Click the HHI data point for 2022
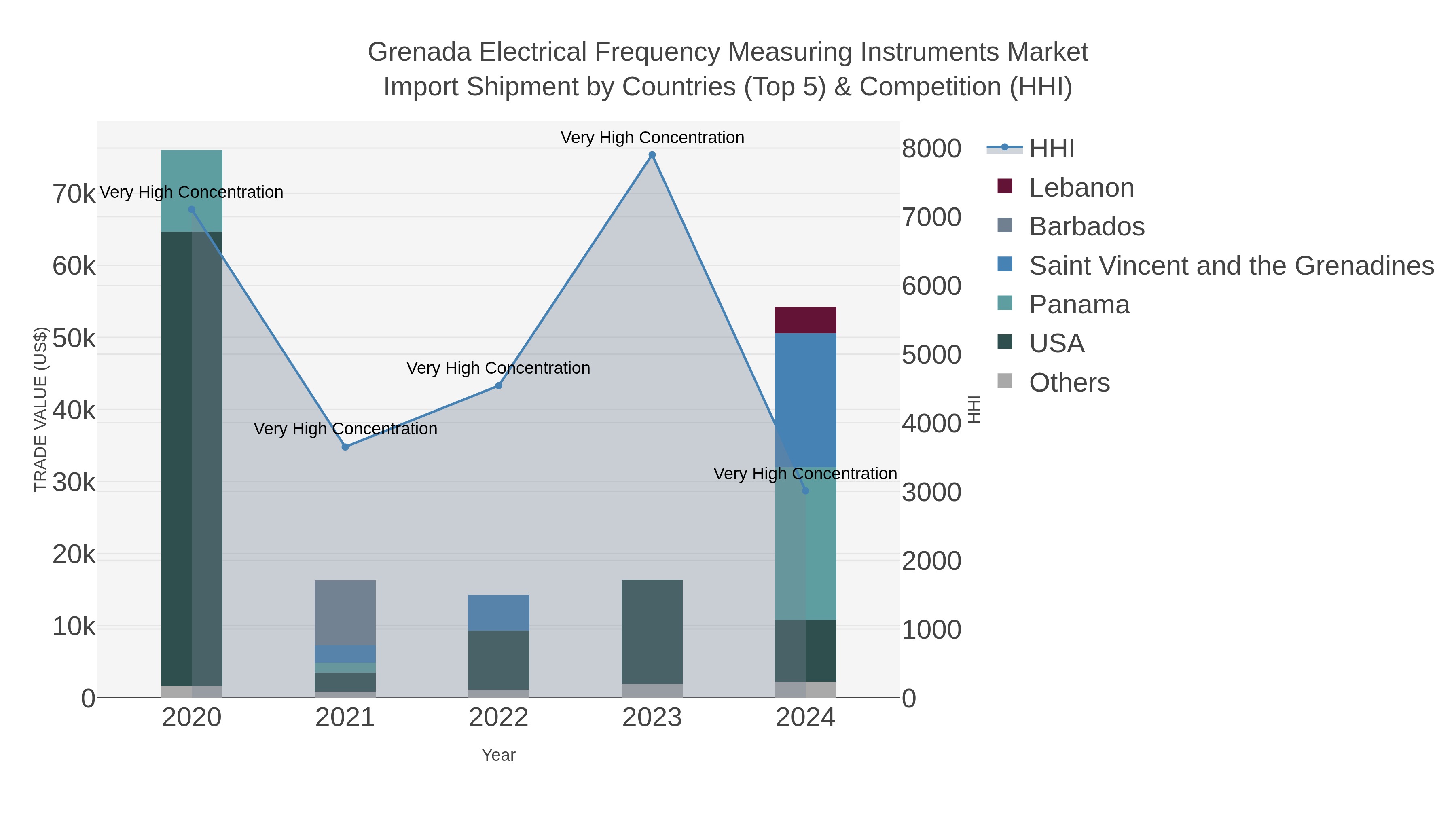 499,386
